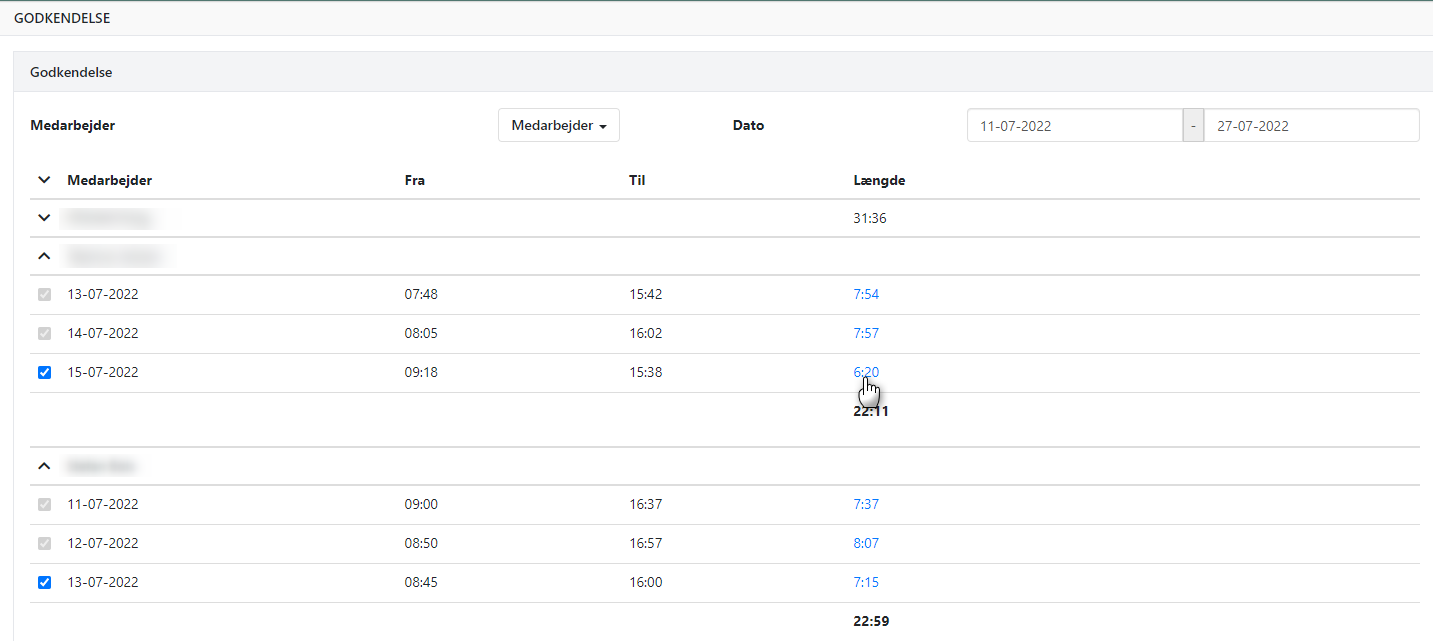Uncheck the 15-07-2022 entry checkbox
Image resolution: width=1433 pixels, height=641 pixels.
point(44,373)
